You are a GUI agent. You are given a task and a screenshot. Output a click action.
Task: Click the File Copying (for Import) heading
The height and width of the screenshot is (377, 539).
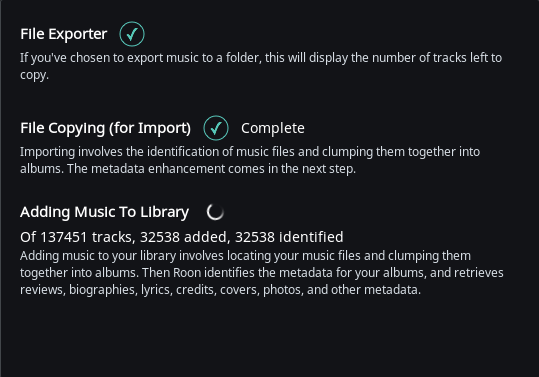106,128
